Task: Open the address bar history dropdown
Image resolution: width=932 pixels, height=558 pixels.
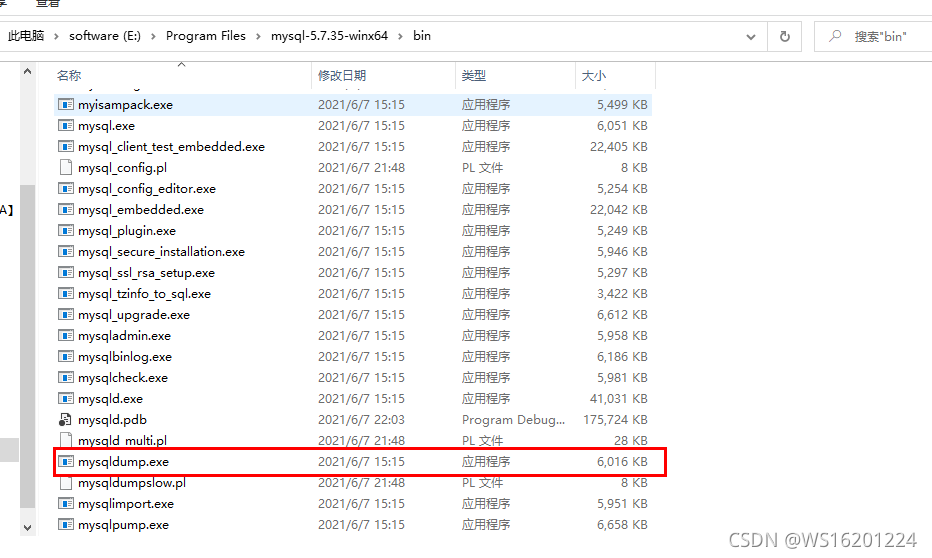Action: pos(751,37)
